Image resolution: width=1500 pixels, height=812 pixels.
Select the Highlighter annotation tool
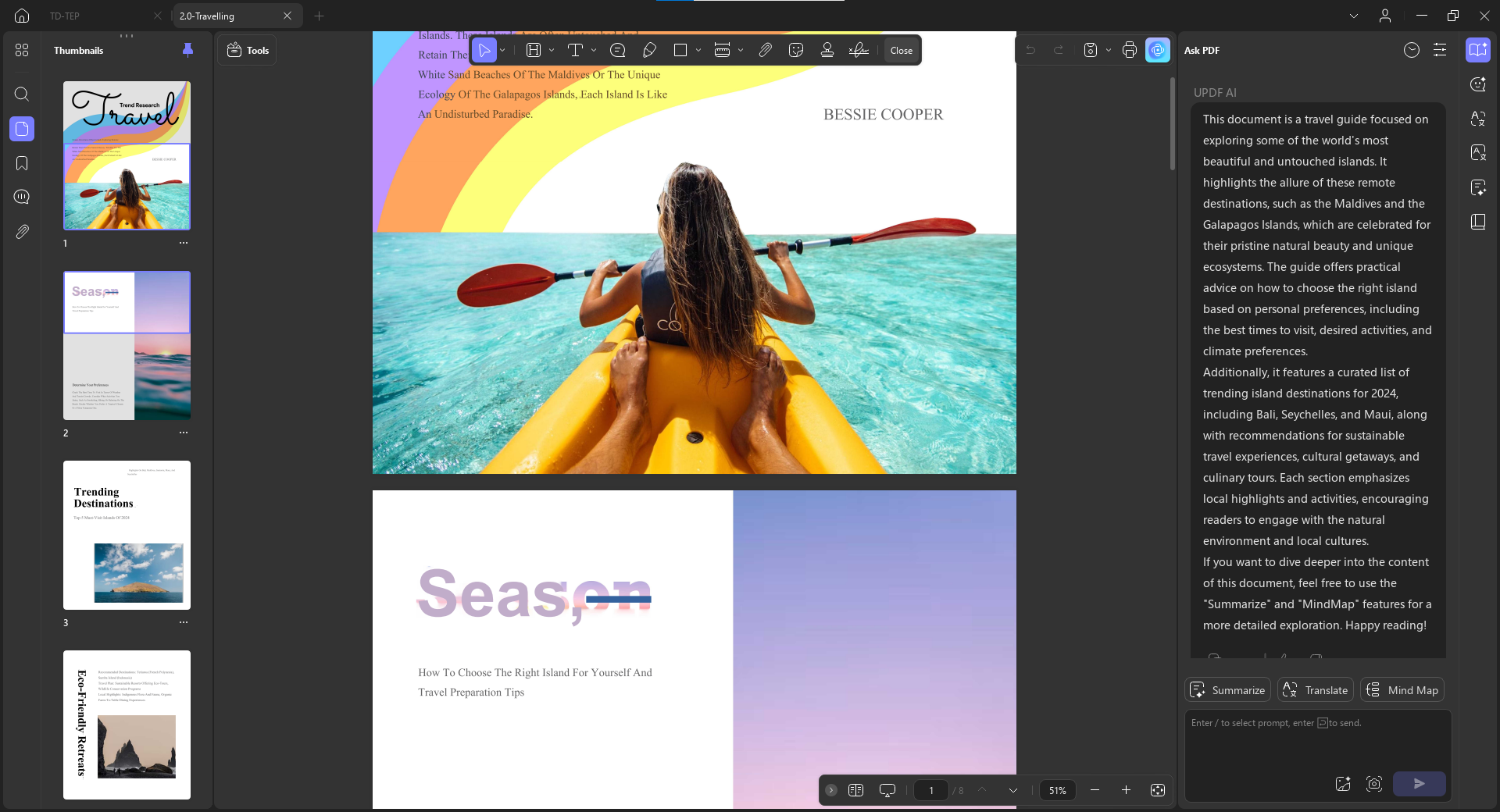pos(650,50)
